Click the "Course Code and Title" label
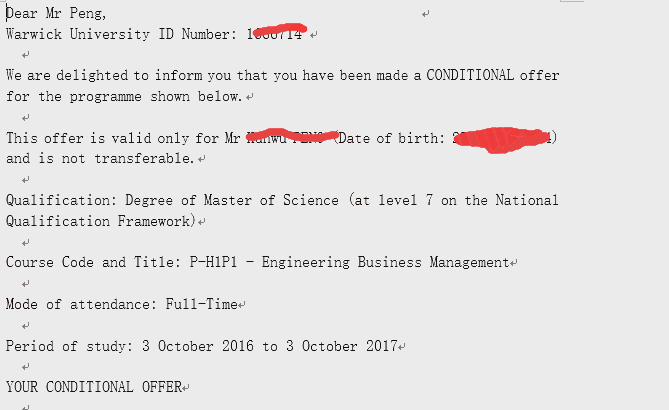This screenshot has width=669, height=410. [x=92, y=262]
